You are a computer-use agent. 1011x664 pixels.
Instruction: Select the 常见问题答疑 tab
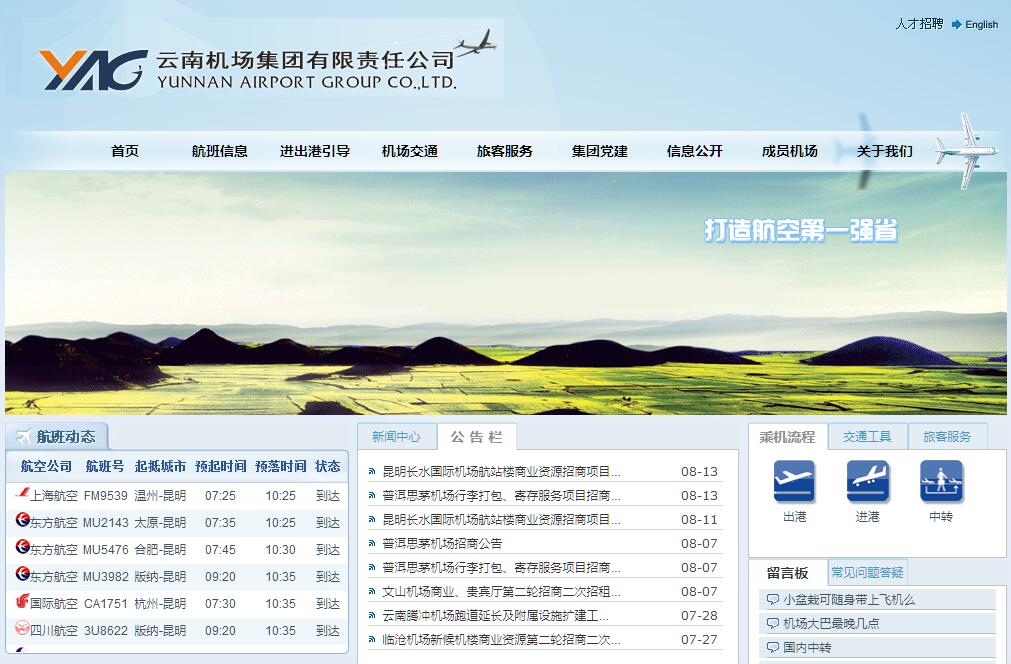pyautogui.click(x=867, y=573)
